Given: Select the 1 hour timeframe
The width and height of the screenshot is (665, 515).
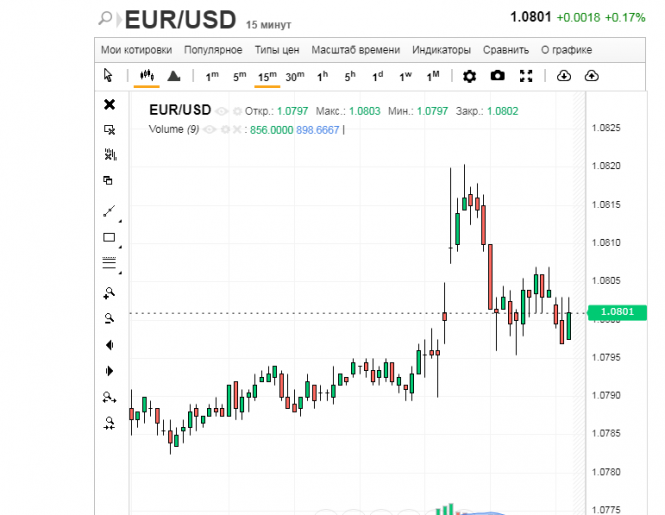Looking at the screenshot, I should [322, 76].
